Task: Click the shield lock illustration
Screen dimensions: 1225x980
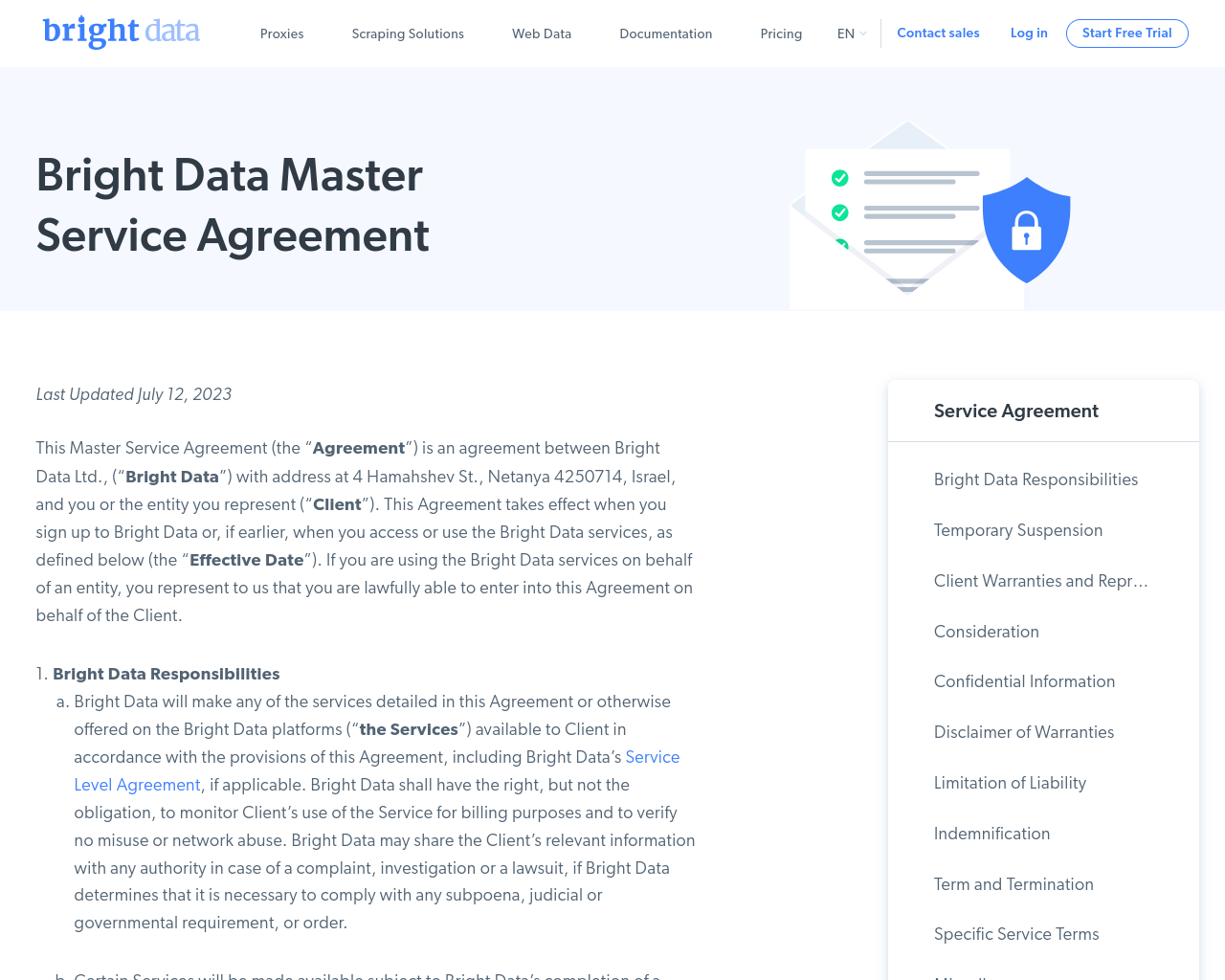Action: coord(1026,230)
